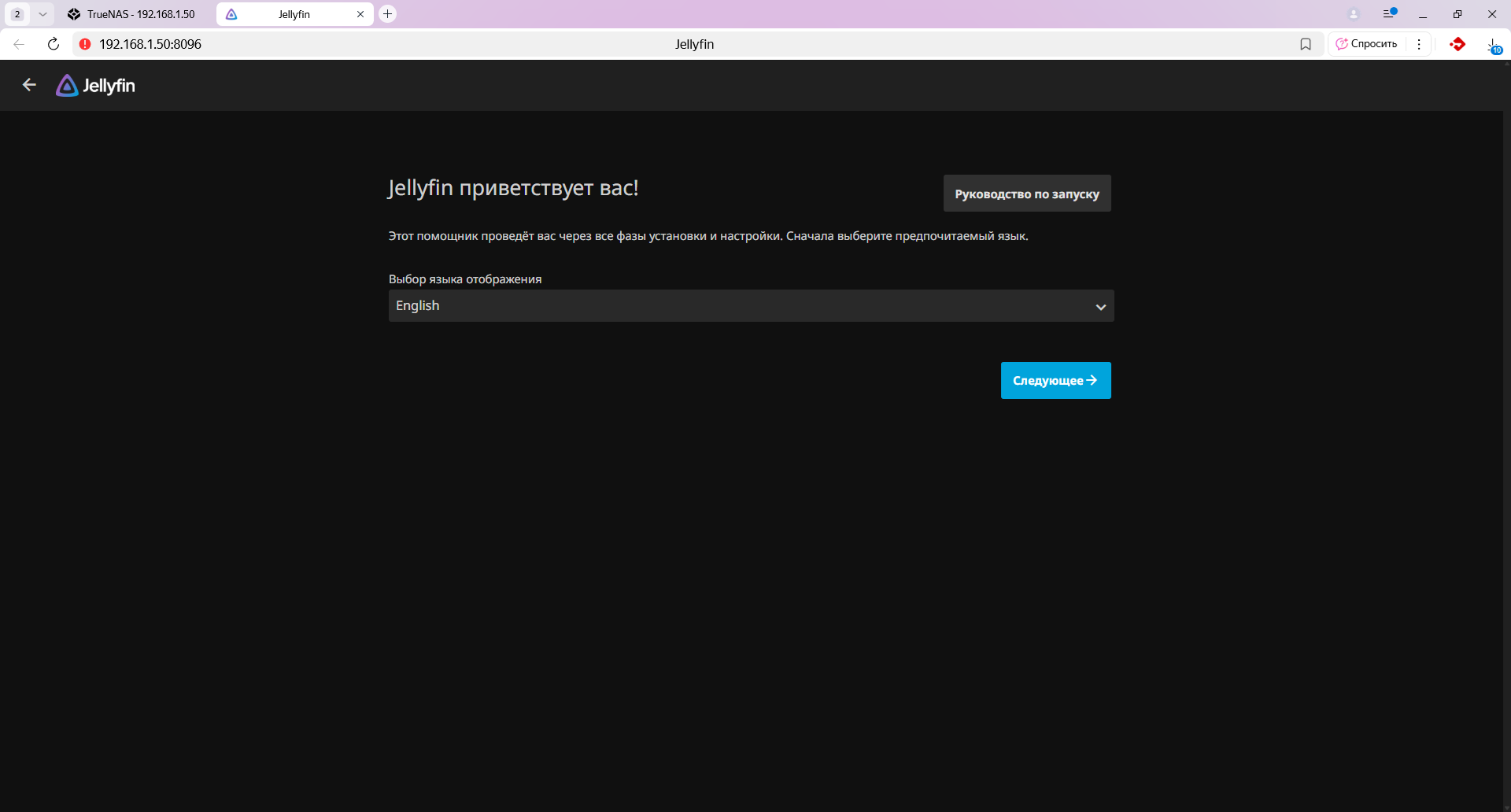Open a new browser tab

387,14
